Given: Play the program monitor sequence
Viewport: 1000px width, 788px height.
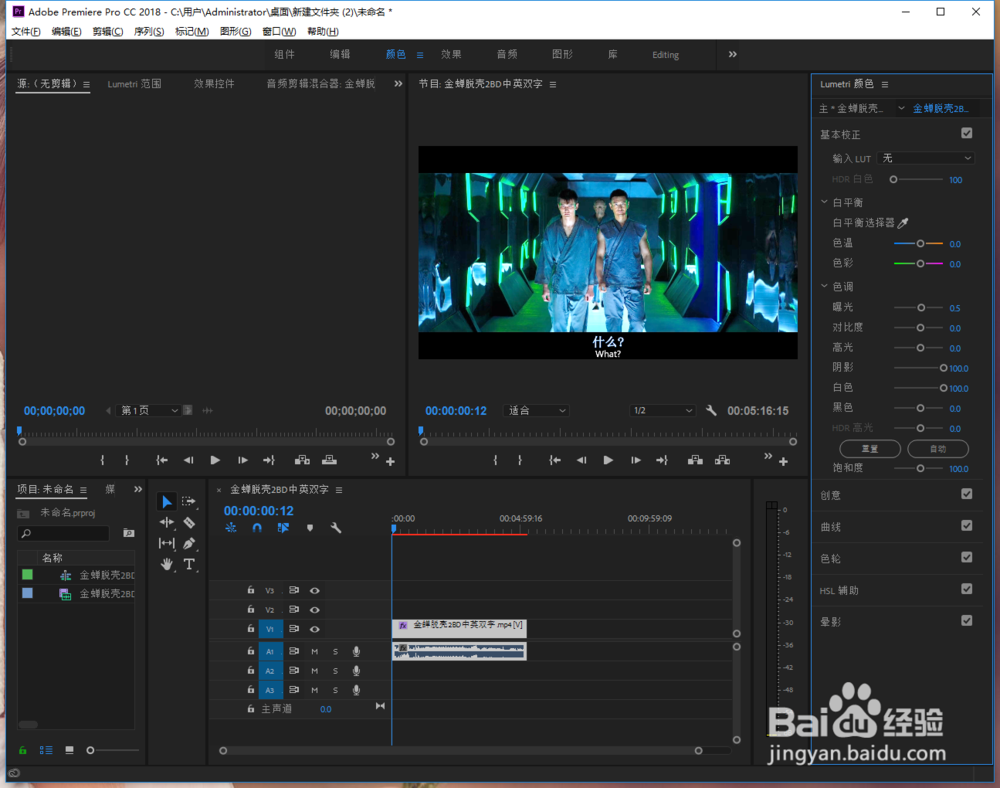Looking at the screenshot, I should (608, 460).
